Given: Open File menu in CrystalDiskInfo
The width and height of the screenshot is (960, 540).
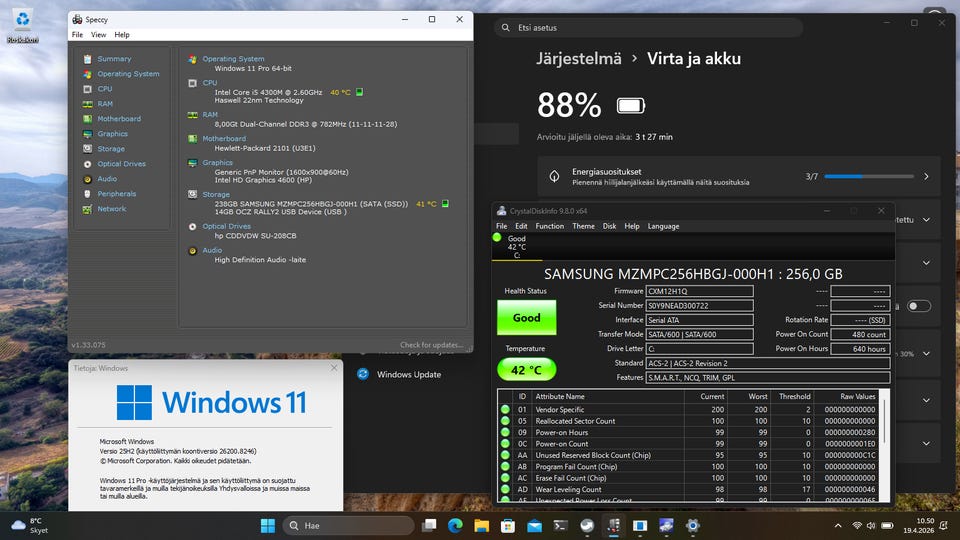Looking at the screenshot, I should (501, 226).
